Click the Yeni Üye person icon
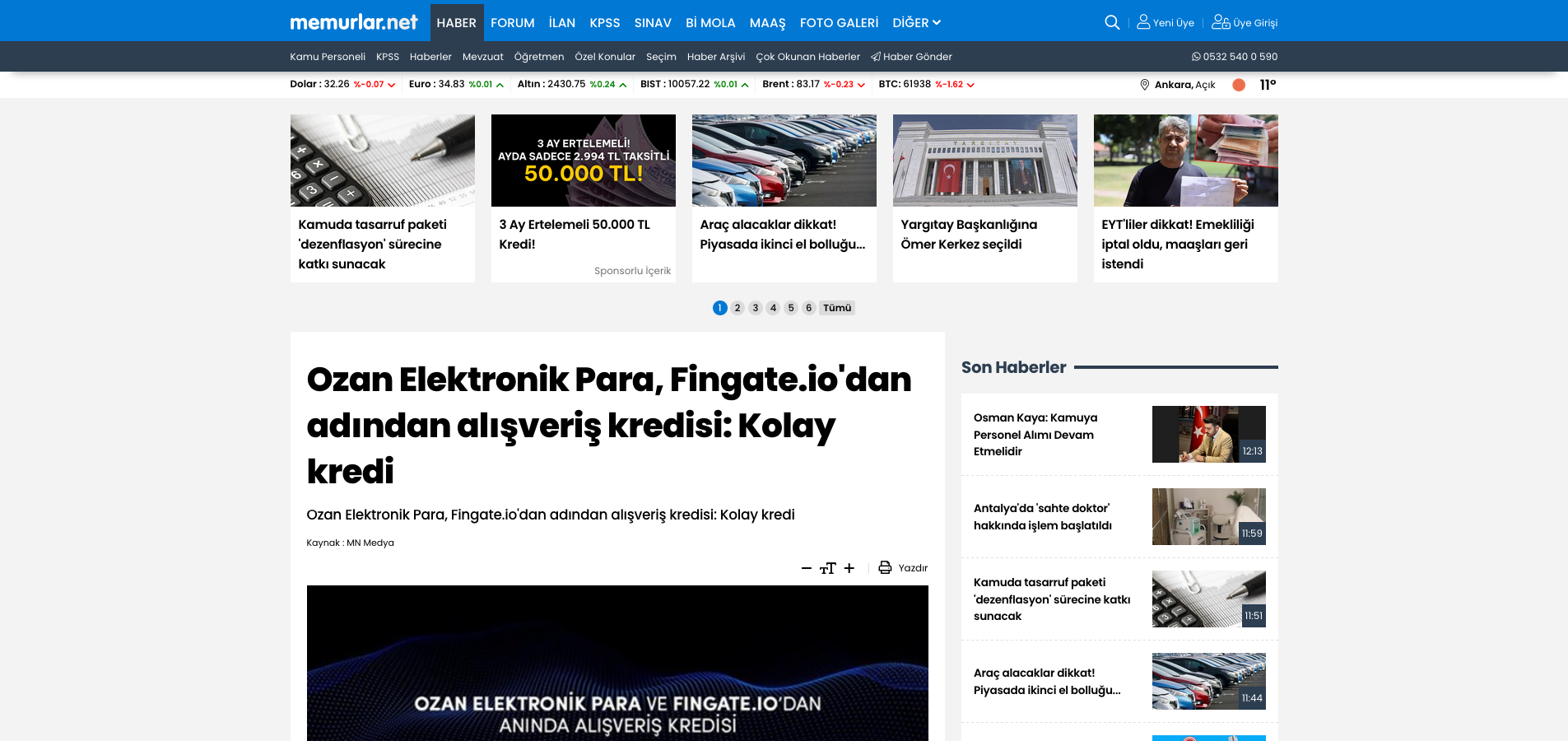 [x=1143, y=22]
